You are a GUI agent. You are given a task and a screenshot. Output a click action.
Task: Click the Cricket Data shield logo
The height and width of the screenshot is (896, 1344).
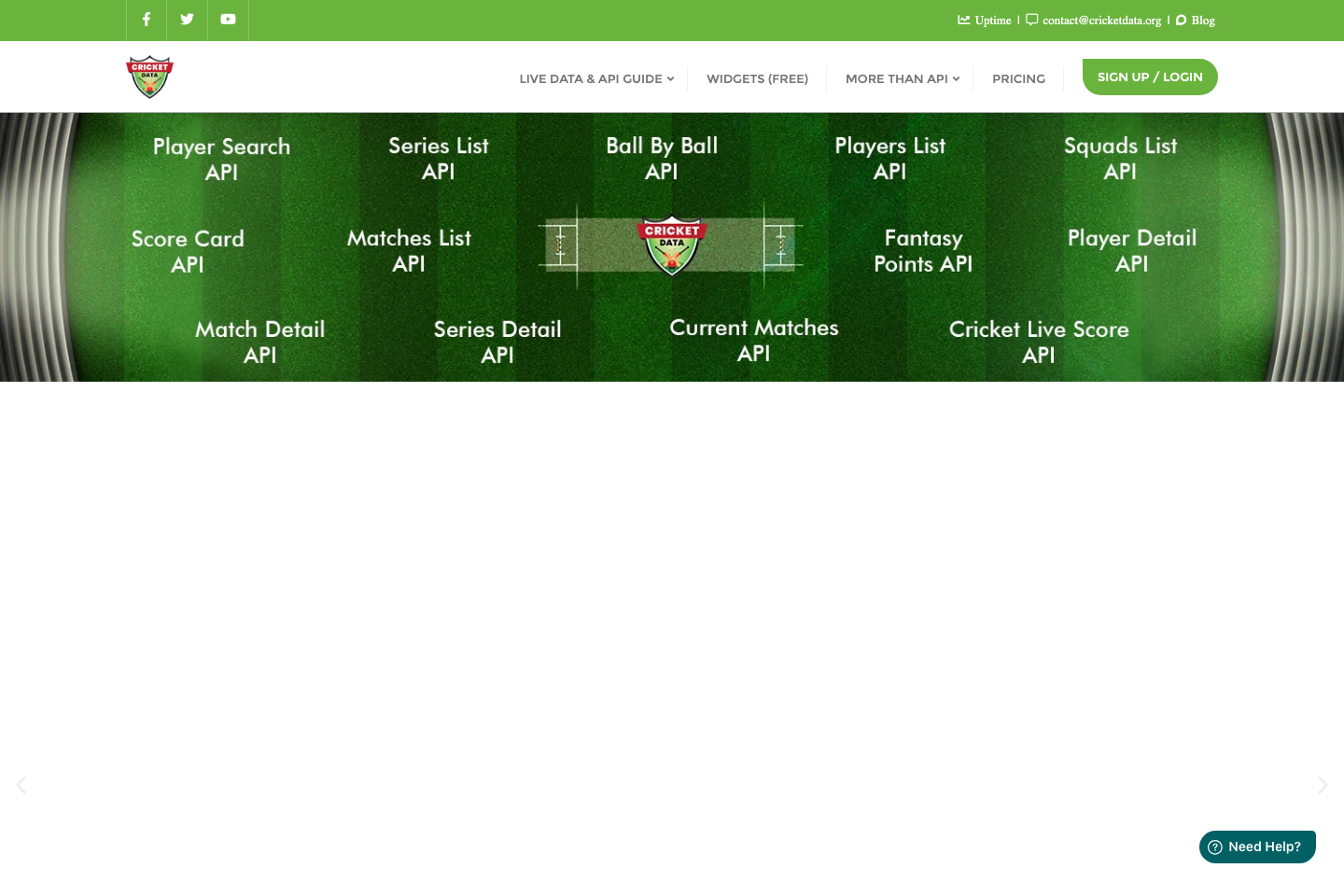tap(149, 77)
